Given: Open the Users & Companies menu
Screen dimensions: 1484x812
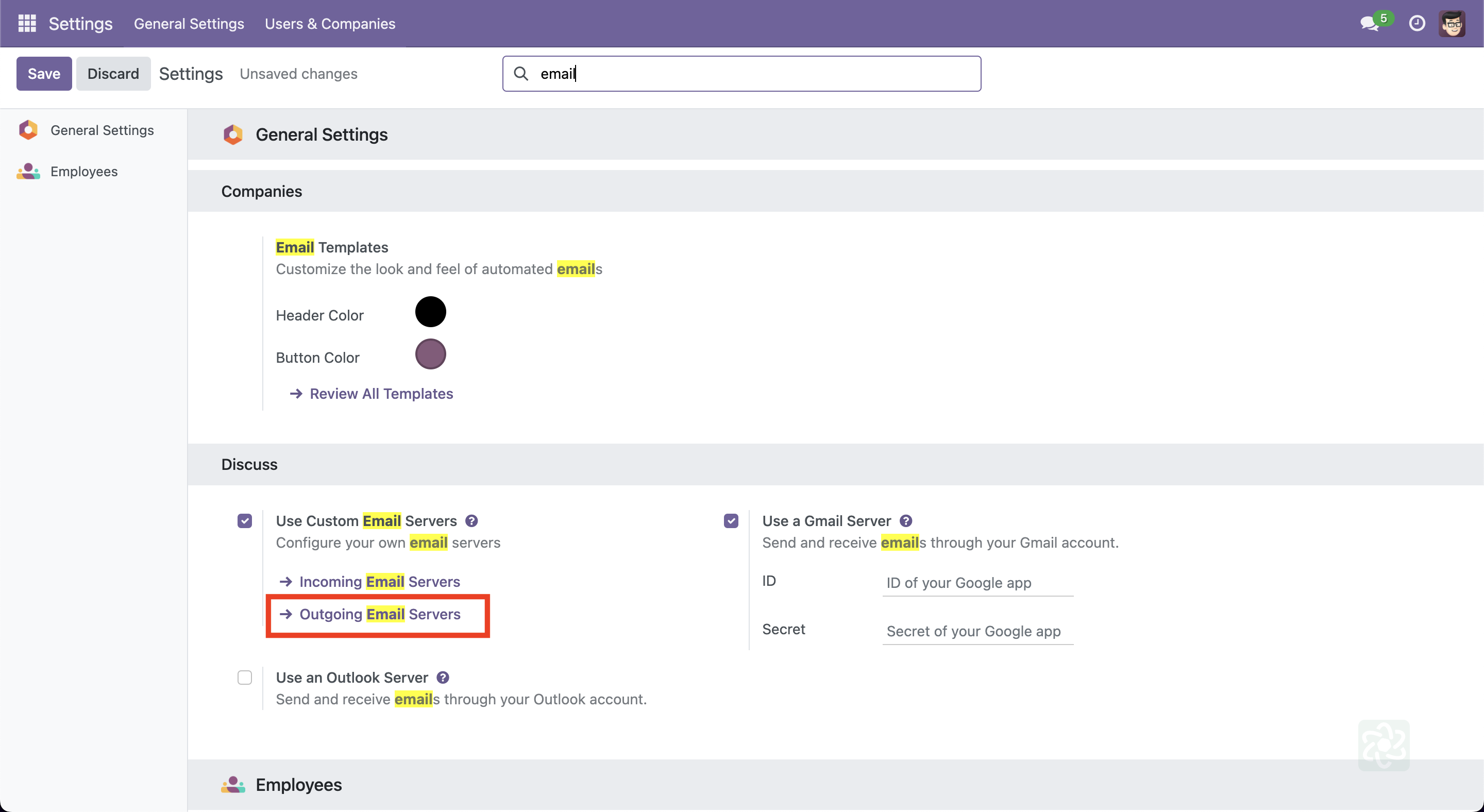Looking at the screenshot, I should tap(330, 24).
